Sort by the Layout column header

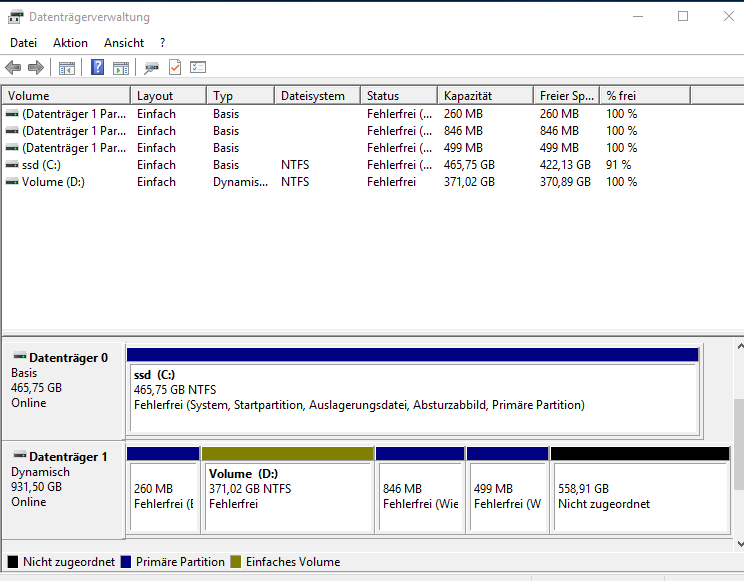[x=168, y=95]
